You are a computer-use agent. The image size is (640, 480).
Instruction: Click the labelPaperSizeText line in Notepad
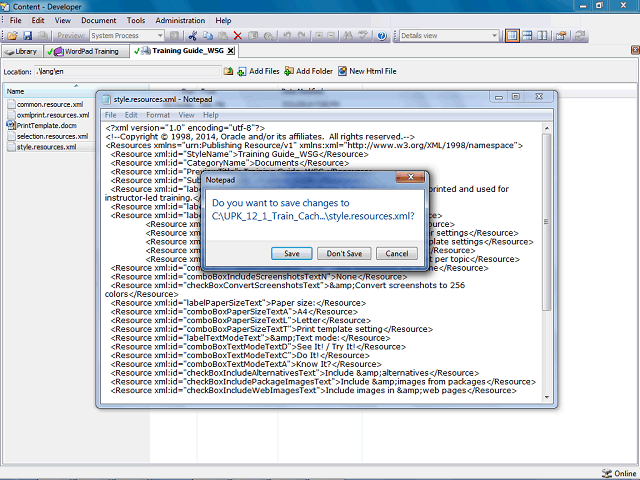pos(238,303)
